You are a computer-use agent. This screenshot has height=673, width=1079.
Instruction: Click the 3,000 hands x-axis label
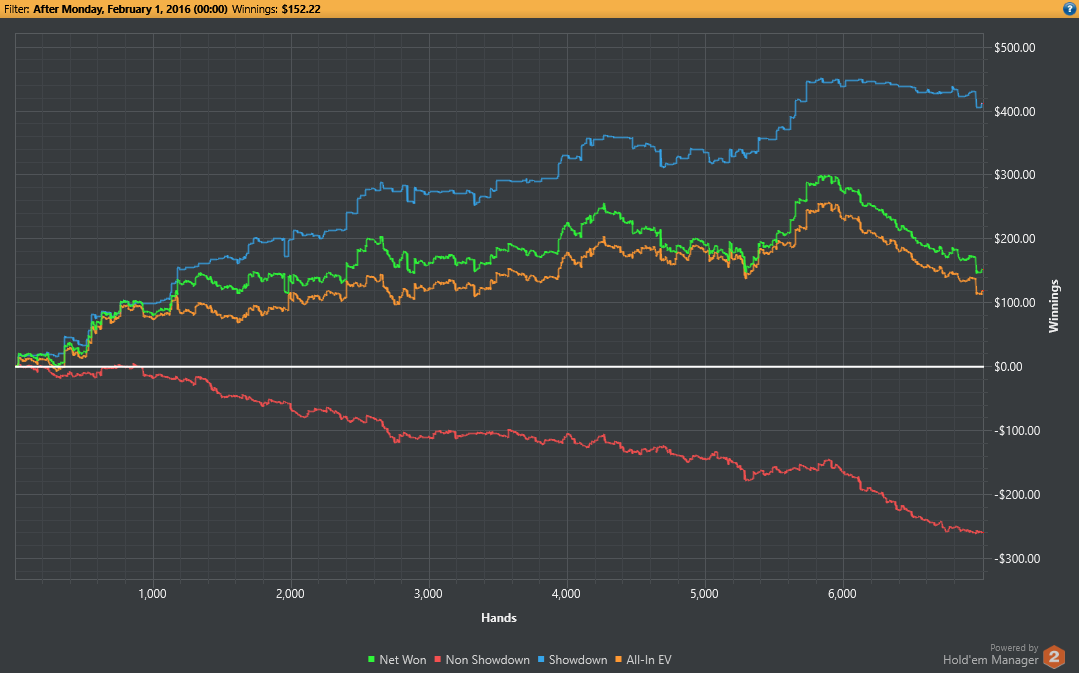(429, 593)
